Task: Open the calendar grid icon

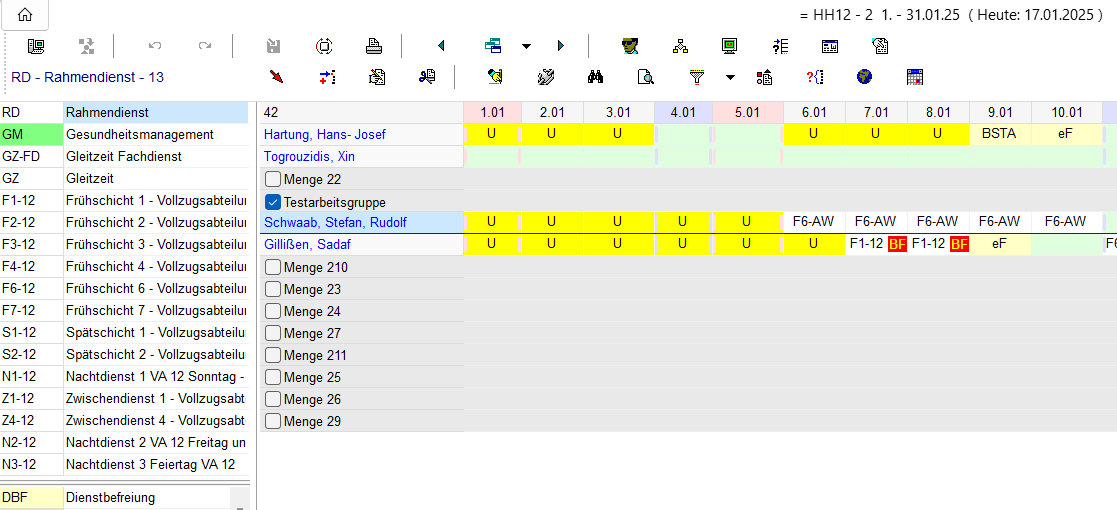Action: [914, 76]
